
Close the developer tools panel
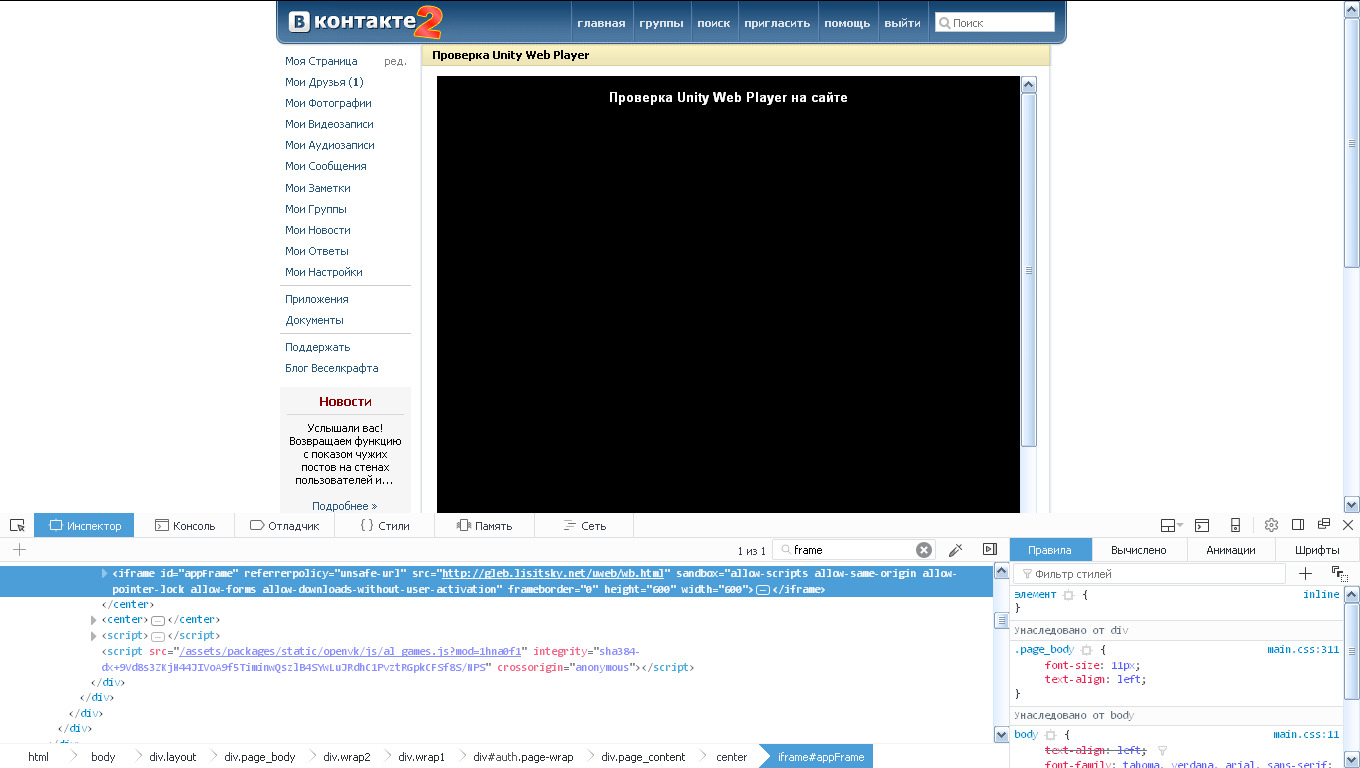(x=1347, y=524)
